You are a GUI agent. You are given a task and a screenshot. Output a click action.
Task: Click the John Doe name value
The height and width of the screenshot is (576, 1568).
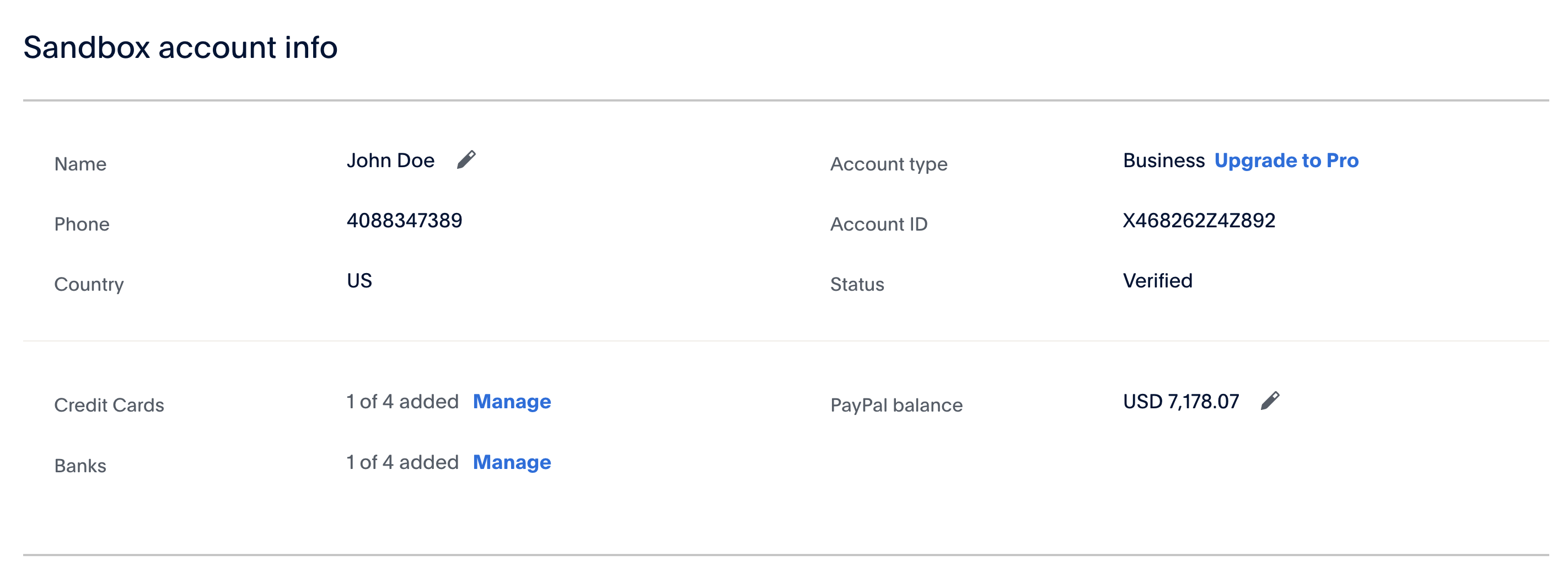click(390, 161)
